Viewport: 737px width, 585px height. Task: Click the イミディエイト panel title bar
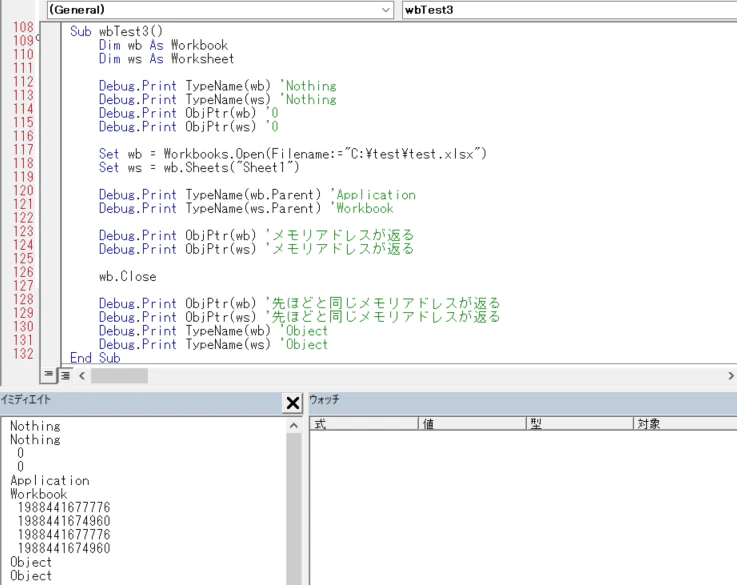(x=141, y=400)
